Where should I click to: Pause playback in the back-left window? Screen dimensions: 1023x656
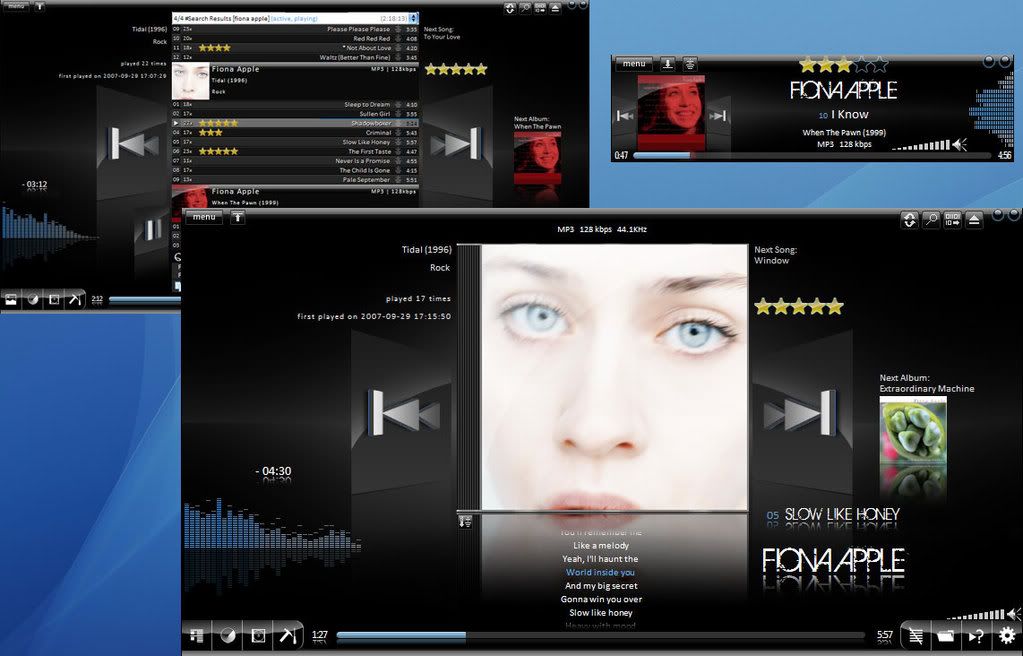point(153,229)
